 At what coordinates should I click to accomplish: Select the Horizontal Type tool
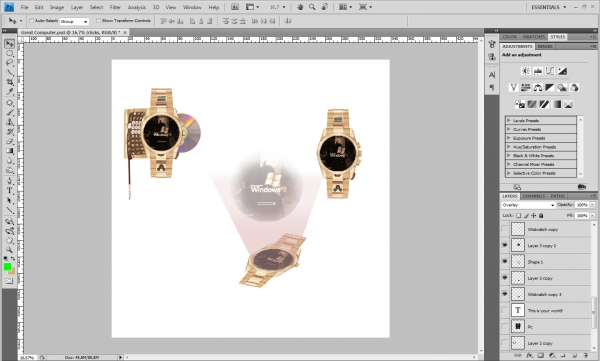pos(10,191)
